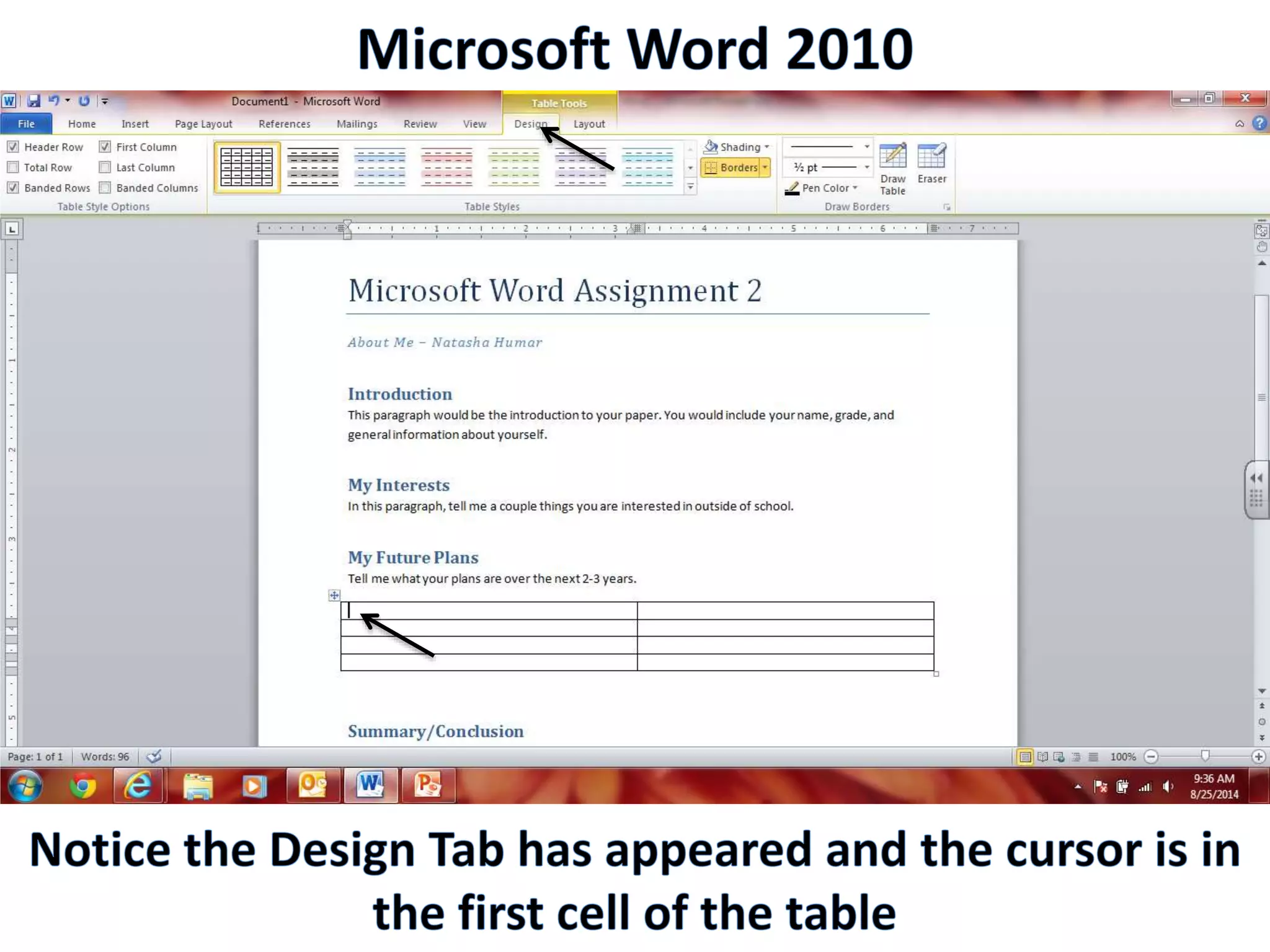Minimize the ribbon with the caret icon
Image resolution: width=1270 pixels, height=952 pixels.
coord(1240,123)
